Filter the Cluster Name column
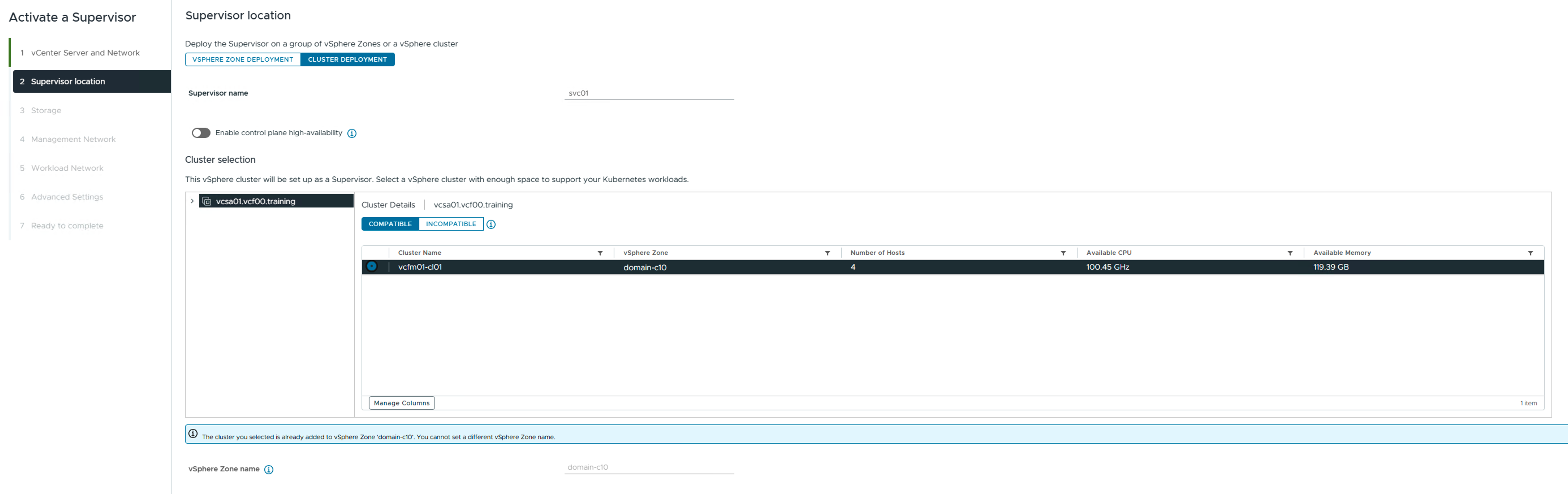The width and height of the screenshot is (1568, 494). point(600,253)
